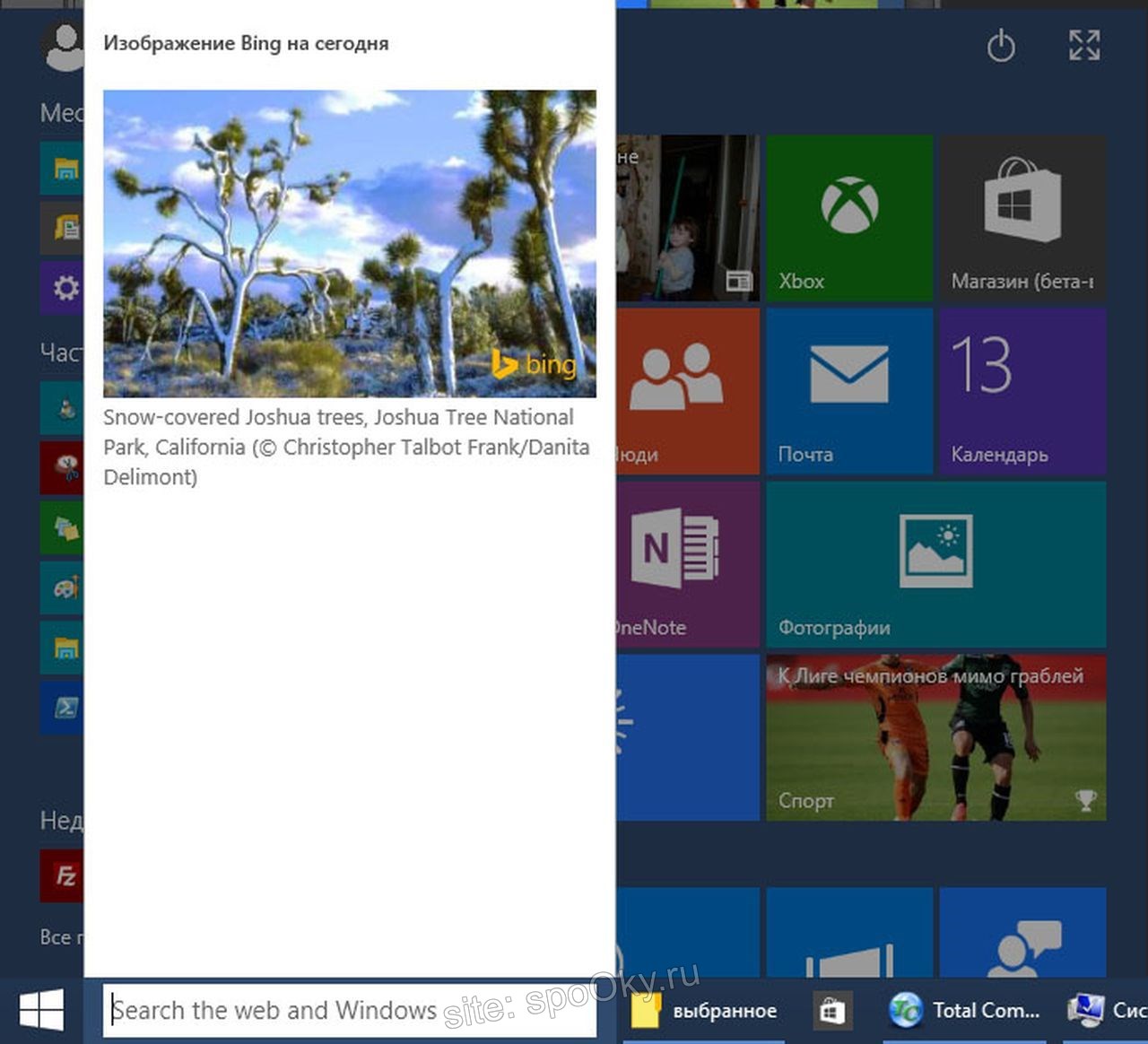Open the Paint icon in sidebar

coord(62,587)
